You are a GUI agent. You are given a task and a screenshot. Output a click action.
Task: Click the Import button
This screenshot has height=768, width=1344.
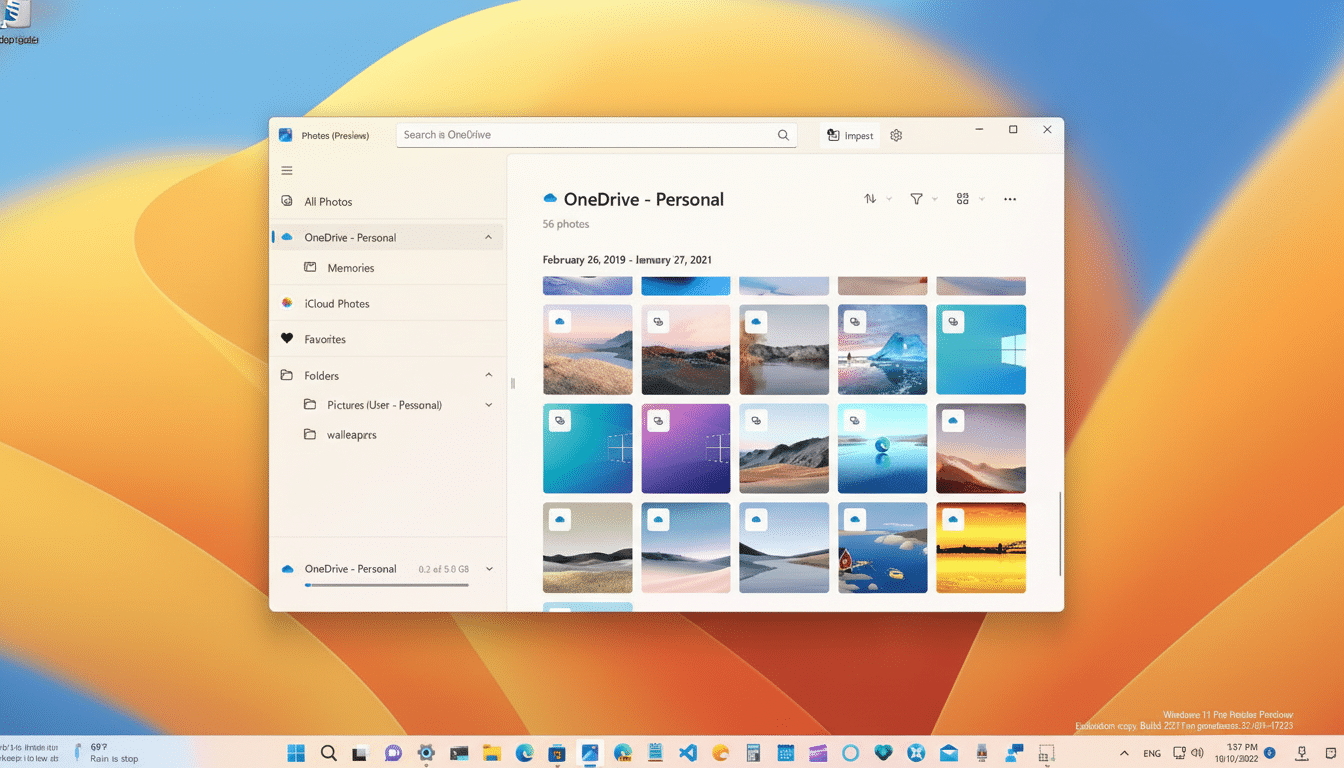point(849,134)
